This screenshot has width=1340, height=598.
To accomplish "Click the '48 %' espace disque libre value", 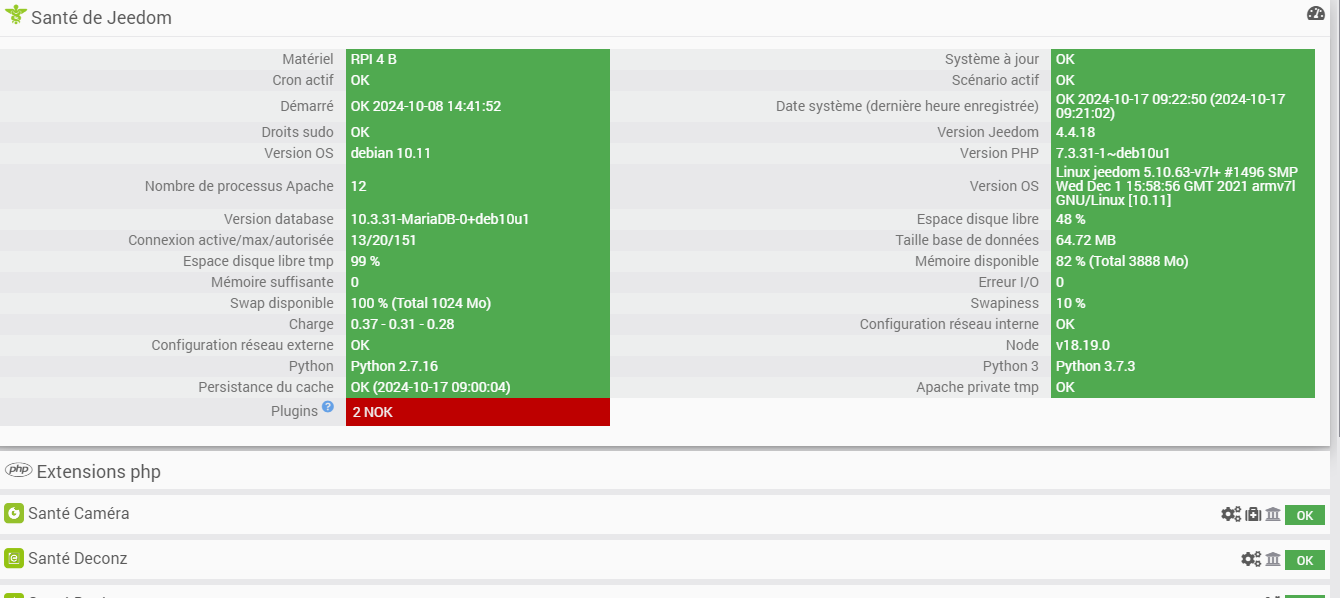I will [1071, 219].
